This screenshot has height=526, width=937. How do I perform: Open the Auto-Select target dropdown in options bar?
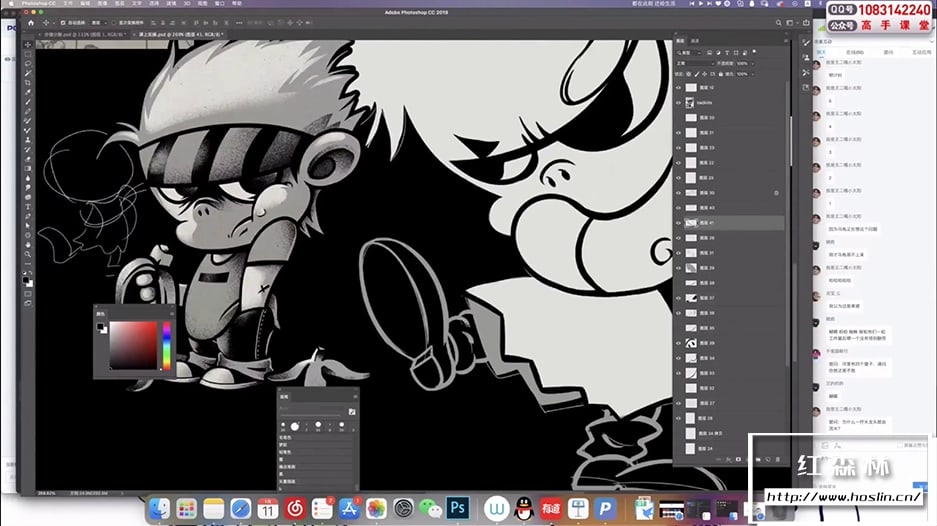(x=97, y=23)
